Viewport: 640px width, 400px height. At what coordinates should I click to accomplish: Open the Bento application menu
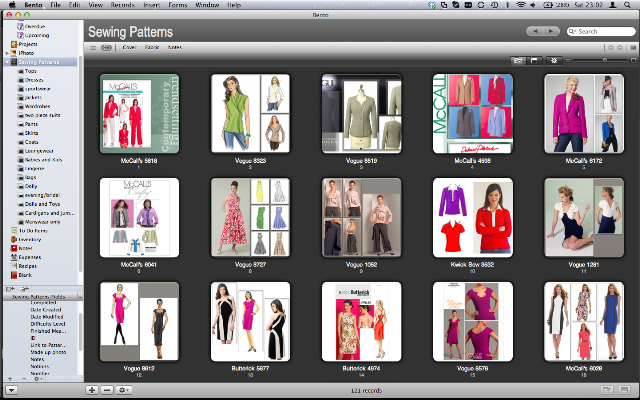click(x=33, y=5)
